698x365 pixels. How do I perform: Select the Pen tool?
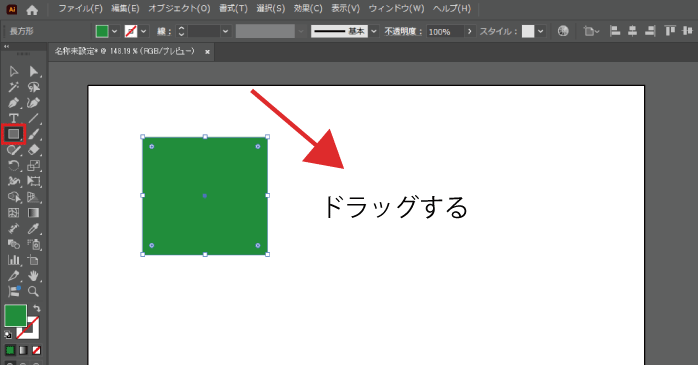pyautogui.click(x=13, y=103)
